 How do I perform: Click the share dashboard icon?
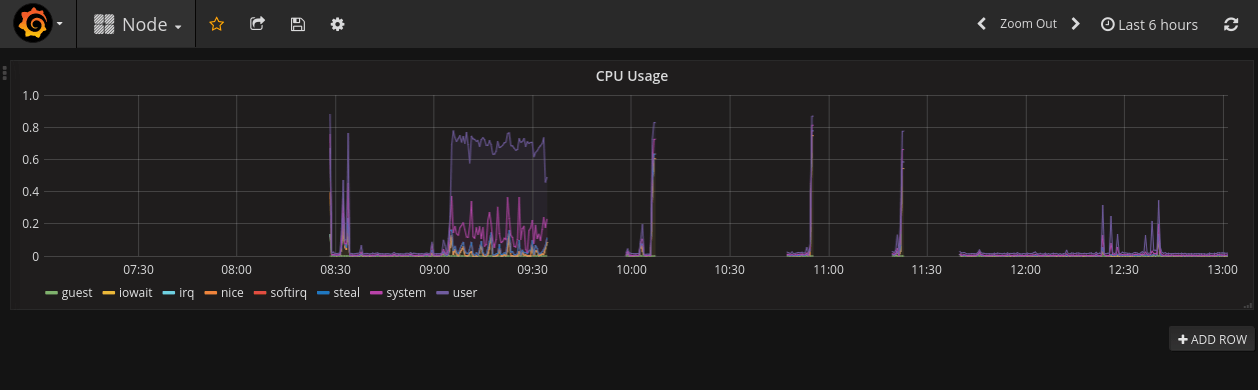(257, 24)
